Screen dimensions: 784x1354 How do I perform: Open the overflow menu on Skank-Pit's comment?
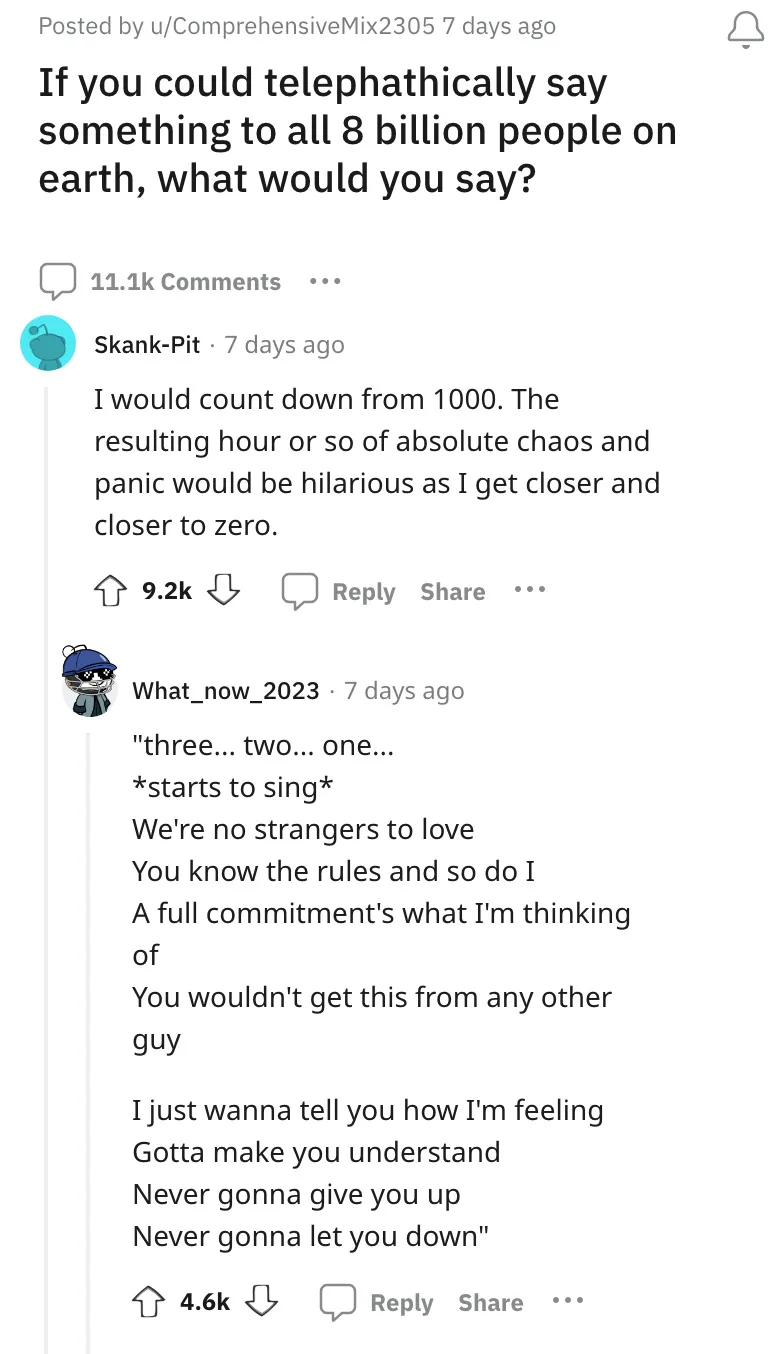tap(529, 590)
